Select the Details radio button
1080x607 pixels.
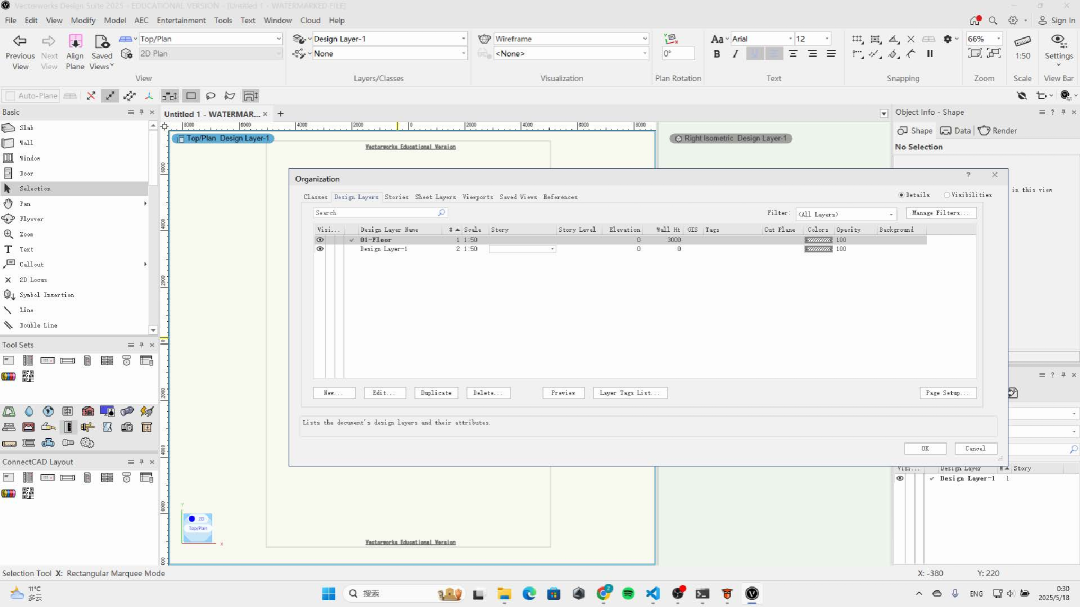point(901,195)
